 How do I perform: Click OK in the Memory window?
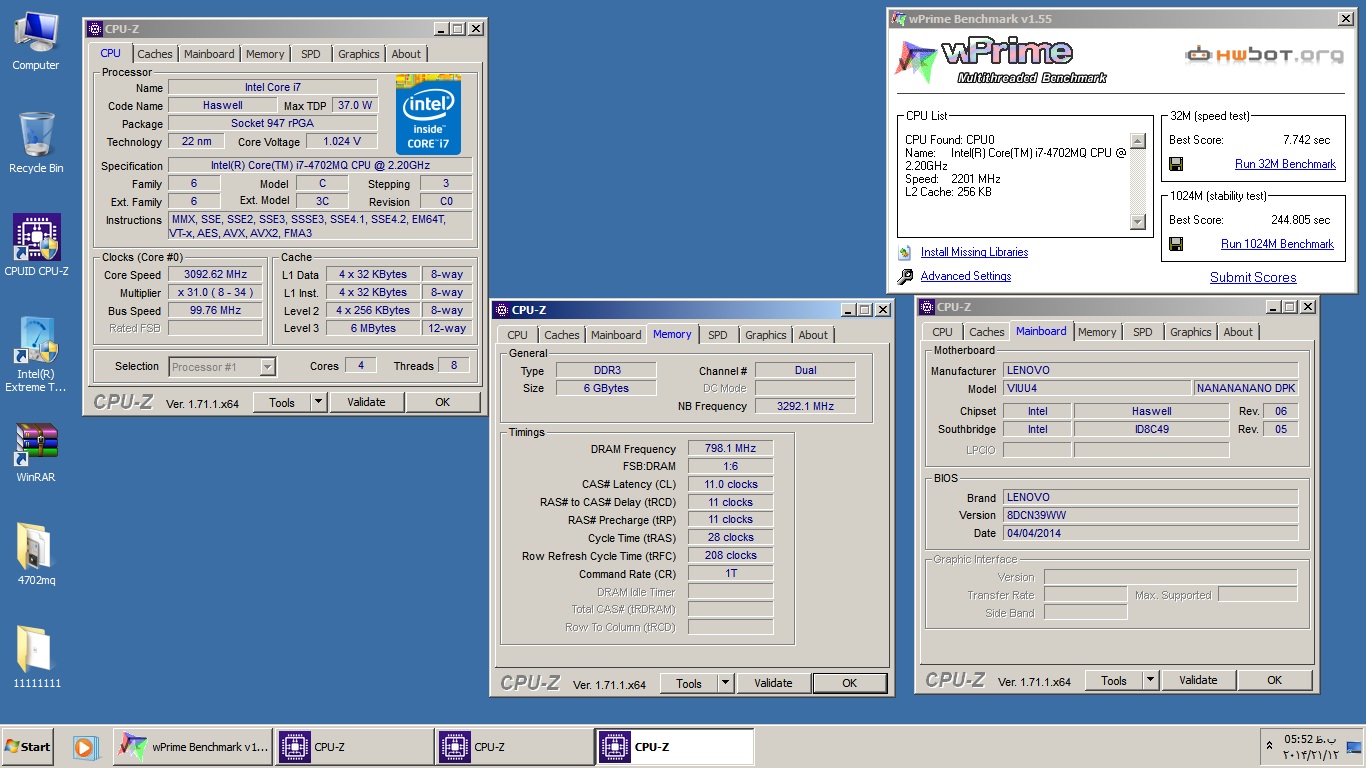[x=849, y=683]
